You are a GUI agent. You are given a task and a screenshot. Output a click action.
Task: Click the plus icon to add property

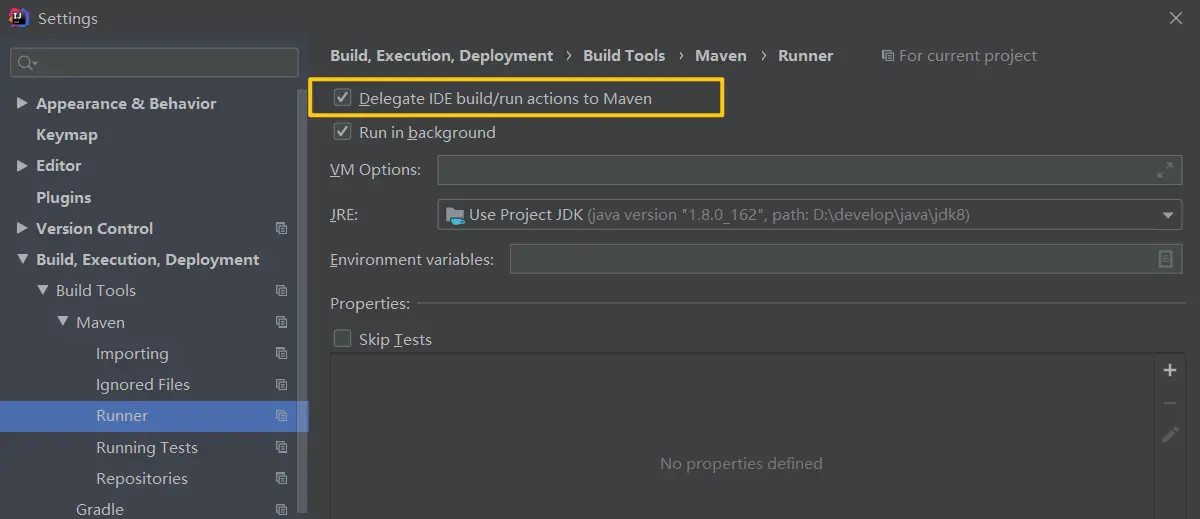point(1170,371)
